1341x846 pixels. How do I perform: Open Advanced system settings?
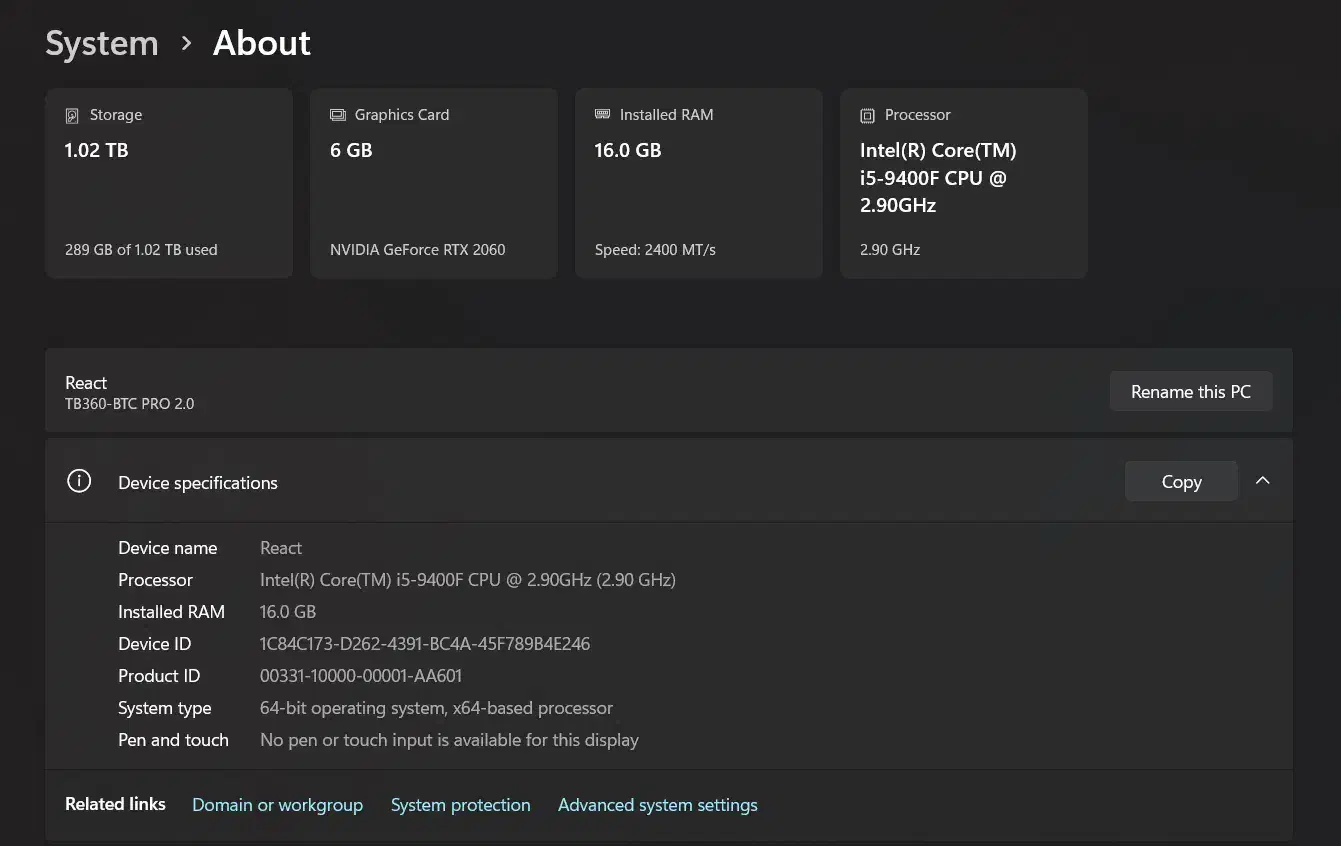pyautogui.click(x=657, y=804)
